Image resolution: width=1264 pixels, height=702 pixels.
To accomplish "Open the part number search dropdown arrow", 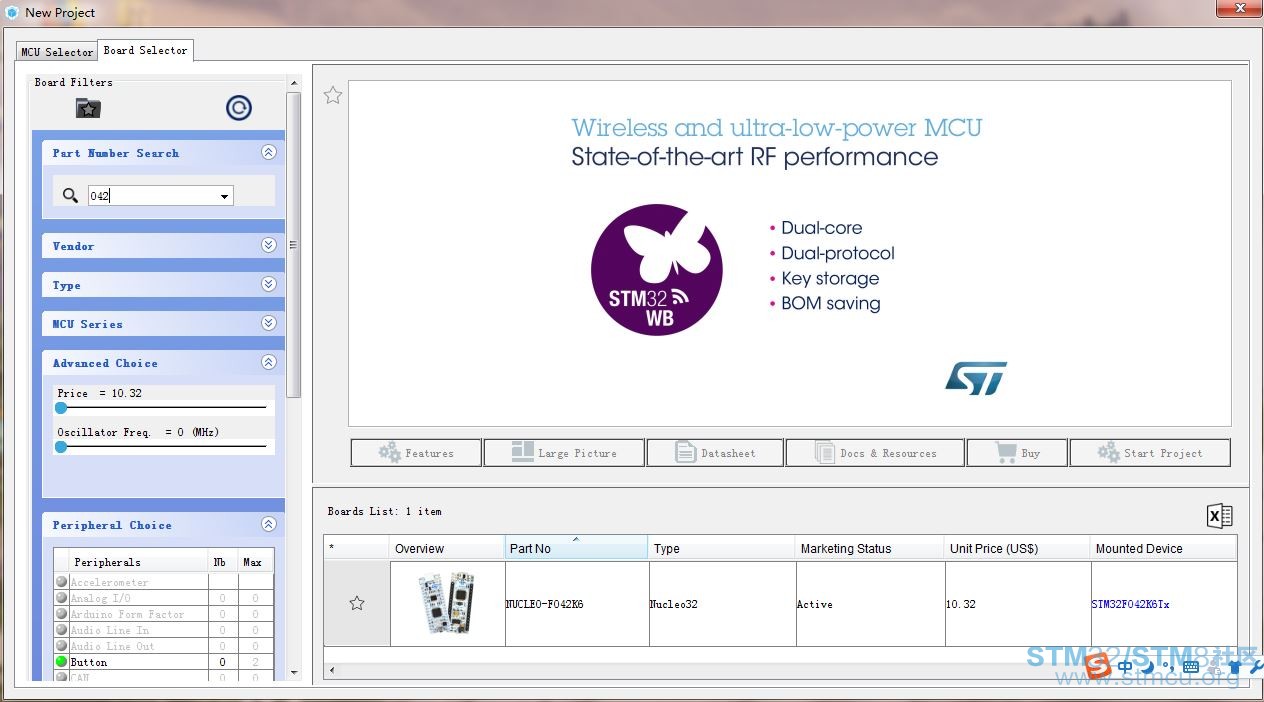I will tap(224, 197).
